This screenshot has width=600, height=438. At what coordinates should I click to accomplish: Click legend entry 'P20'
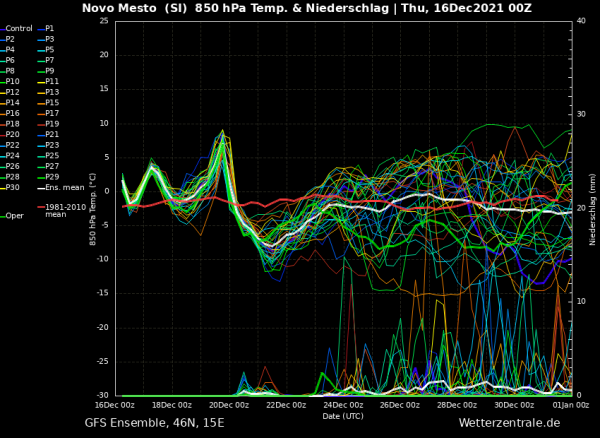coord(10,135)
